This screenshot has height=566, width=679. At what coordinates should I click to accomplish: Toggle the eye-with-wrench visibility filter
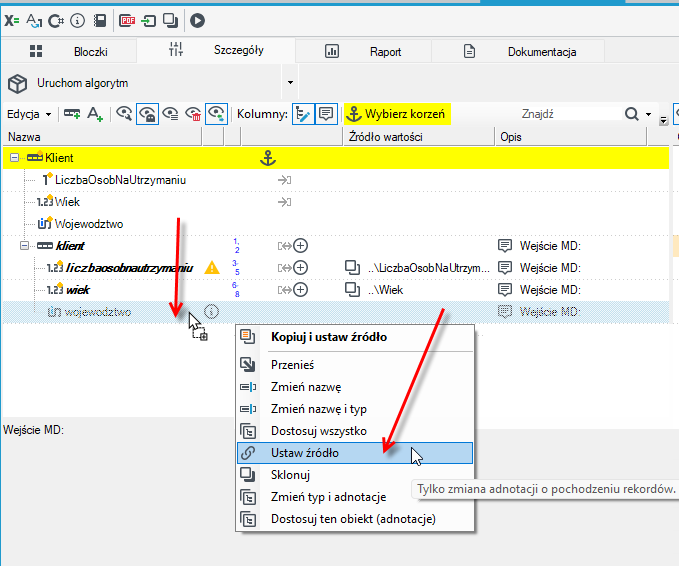[124, 114]
